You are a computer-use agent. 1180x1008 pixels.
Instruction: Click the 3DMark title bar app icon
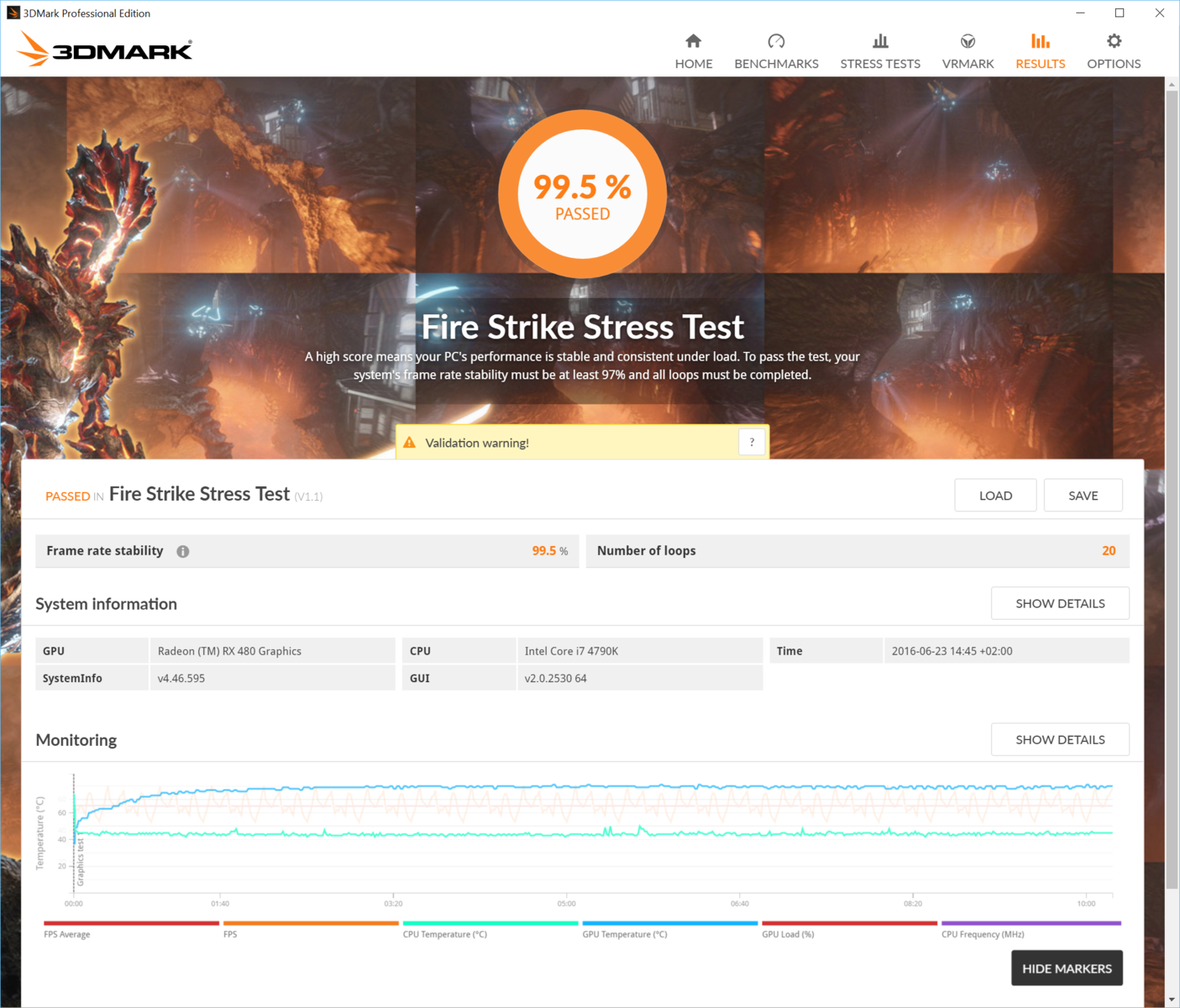point(13,13)
